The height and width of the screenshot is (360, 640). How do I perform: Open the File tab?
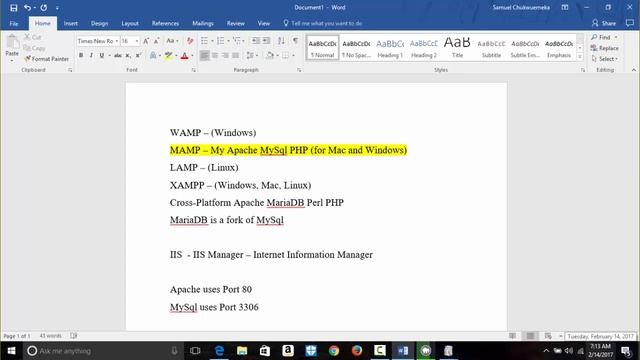pyautogui.click(x=13, y=23)
